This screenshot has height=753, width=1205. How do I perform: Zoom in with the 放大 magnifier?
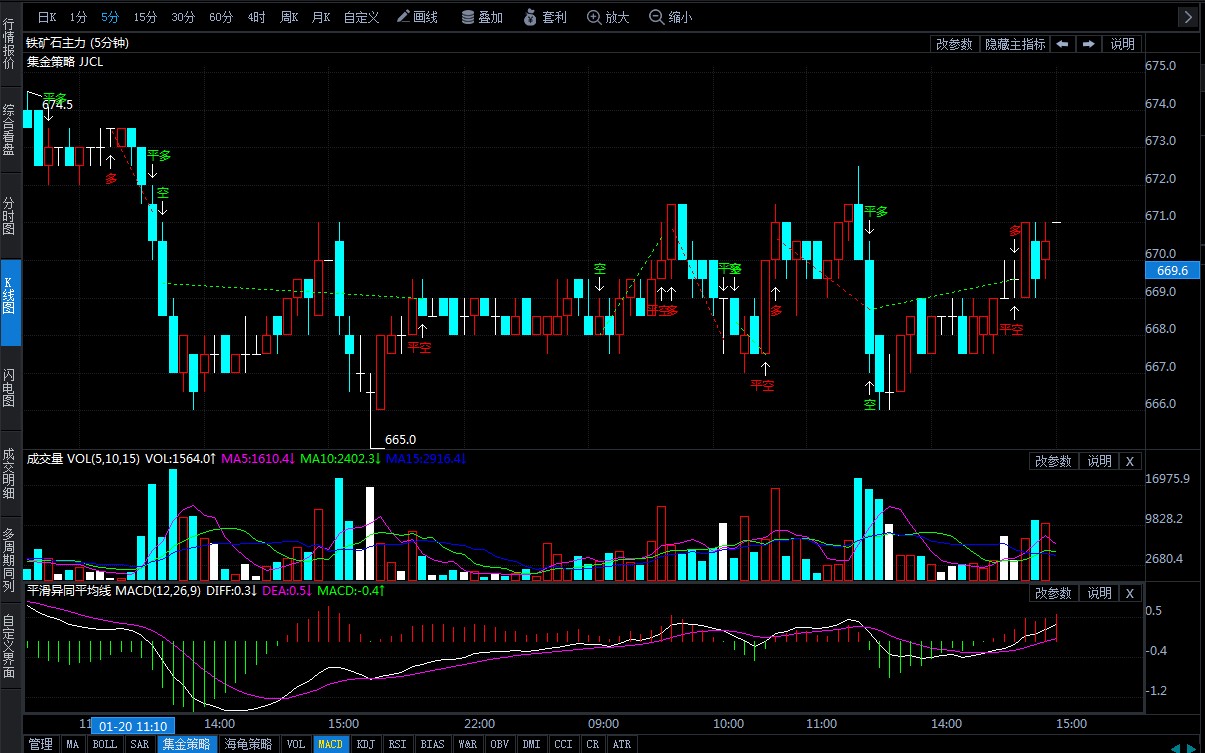pos(608,17)
